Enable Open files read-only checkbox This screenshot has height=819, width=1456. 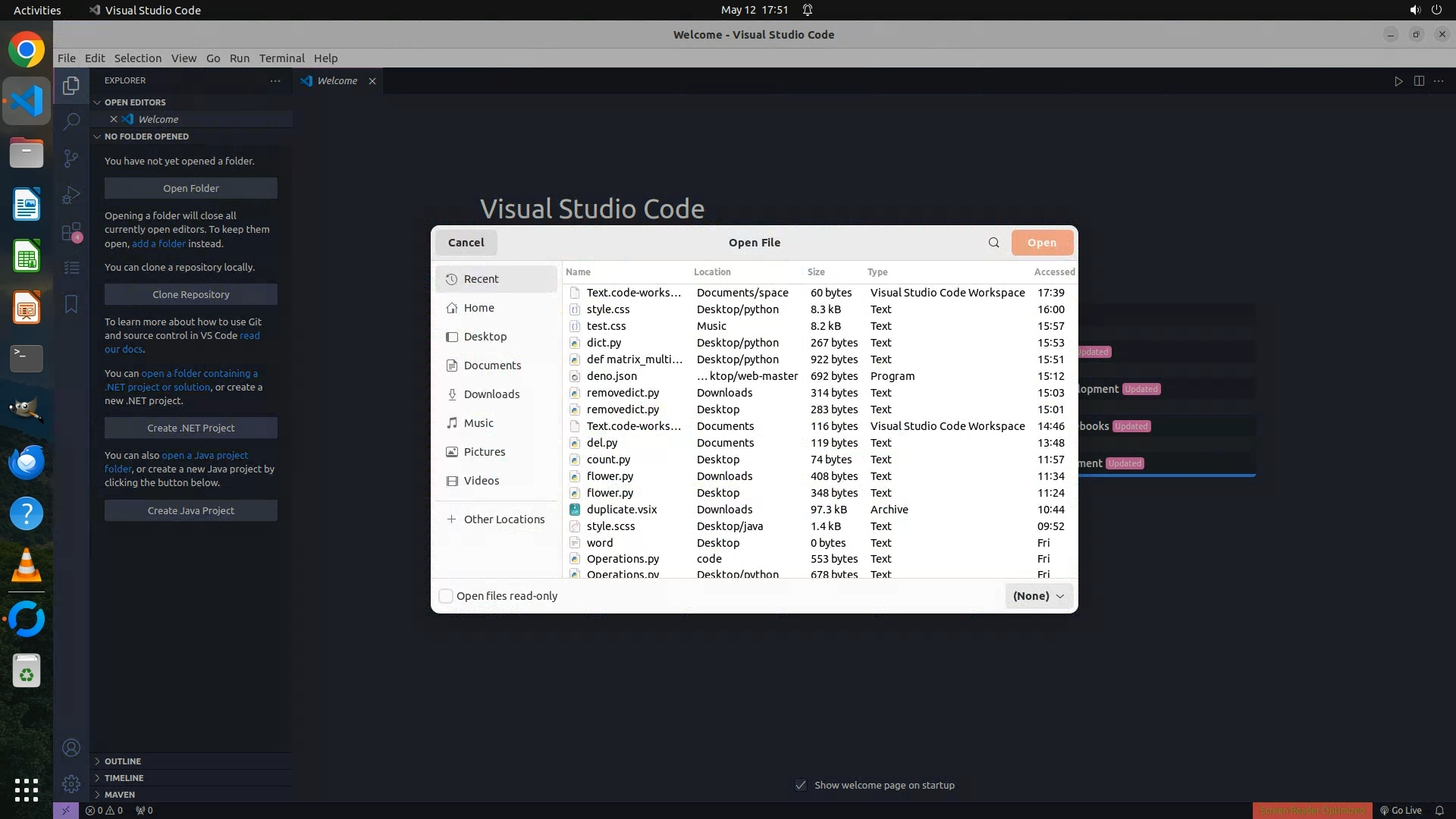point(446,596)
